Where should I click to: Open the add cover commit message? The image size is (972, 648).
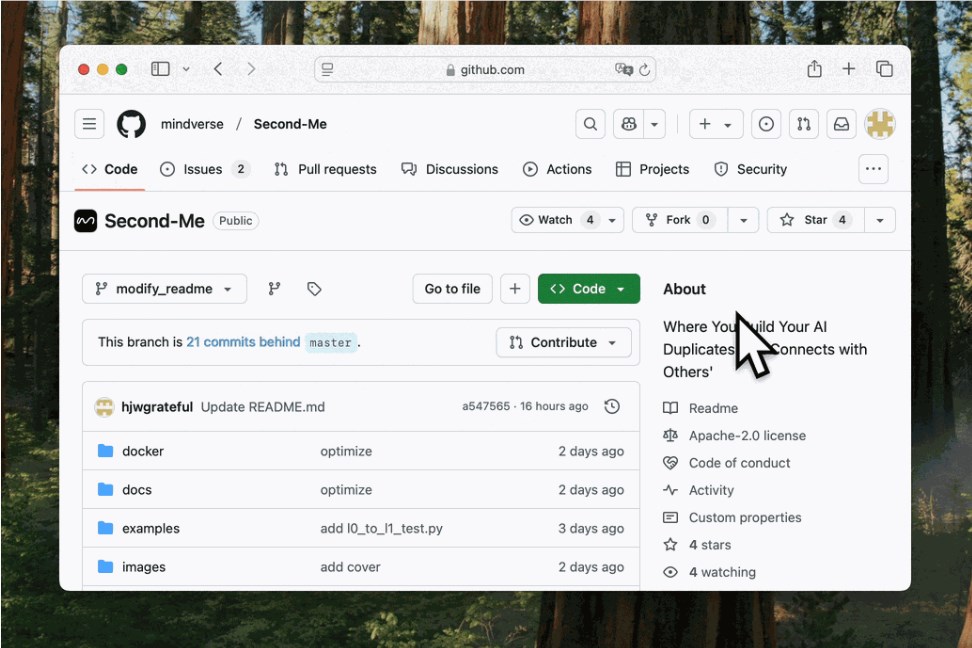coord(350,567)
